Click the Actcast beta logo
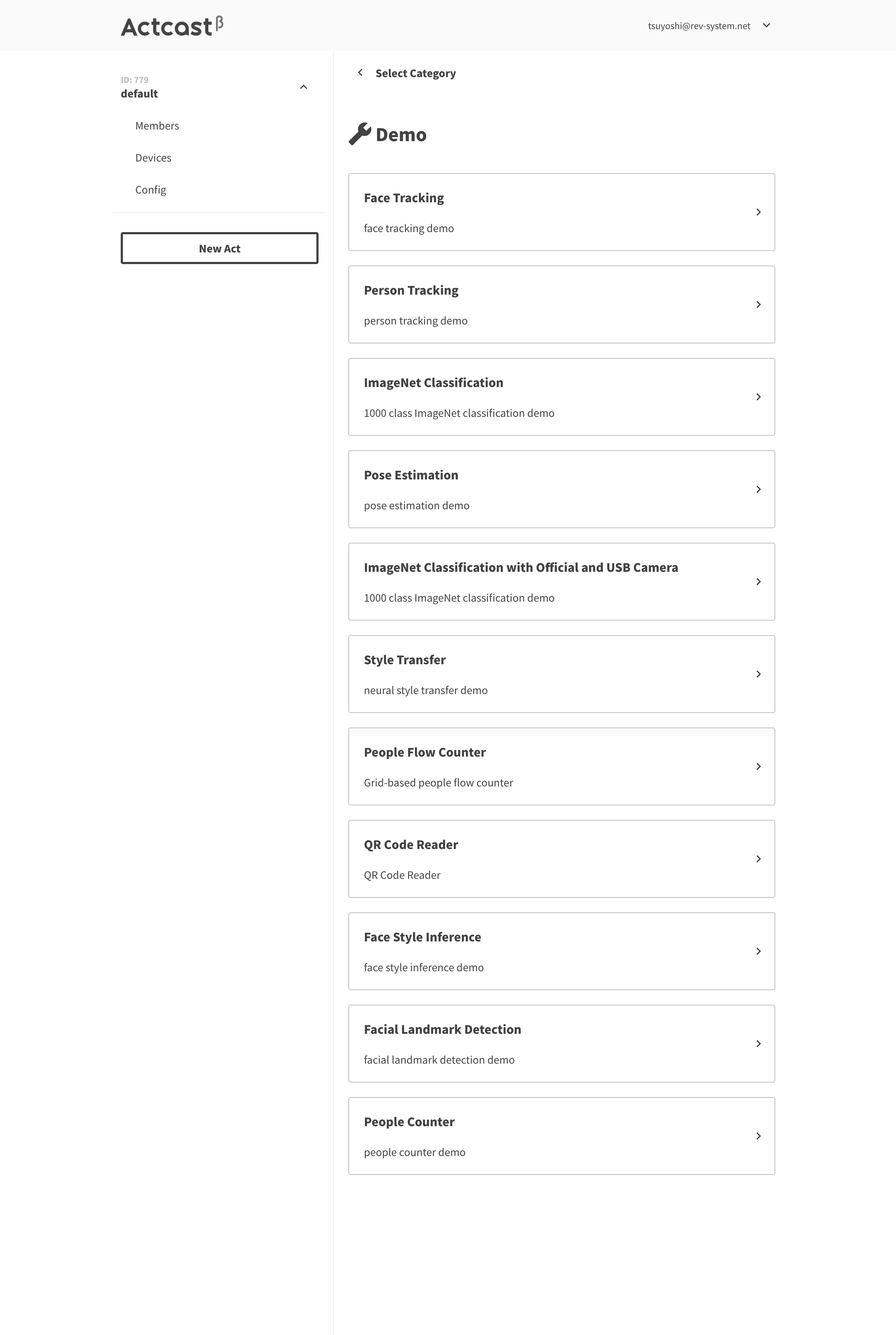This screenshot has width=896, height=1335. coord(172,26)
